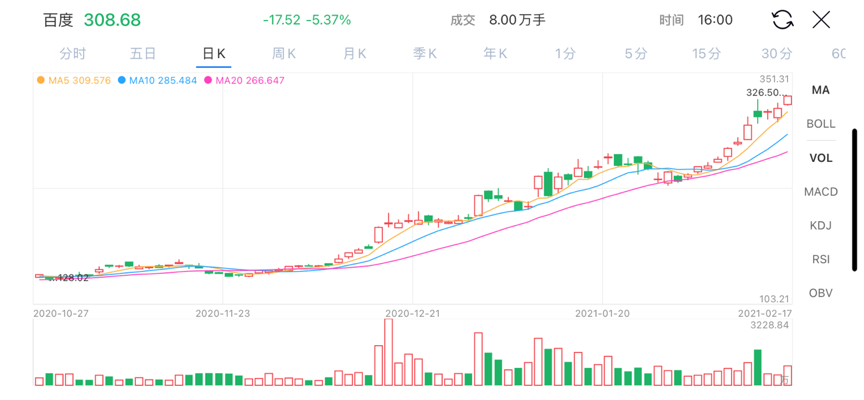Select the 日K tab
864x400 pixels.
click(214, 54)
